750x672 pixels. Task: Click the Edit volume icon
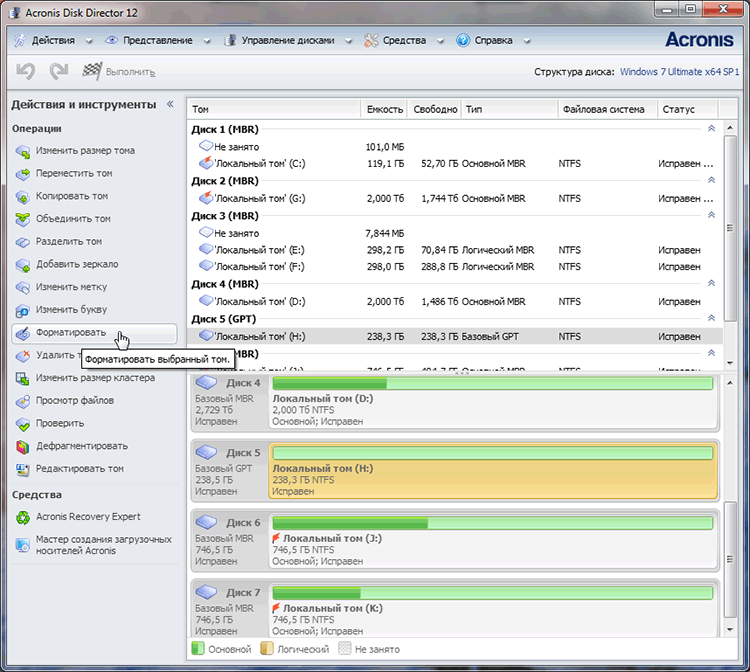pos(22,469)
